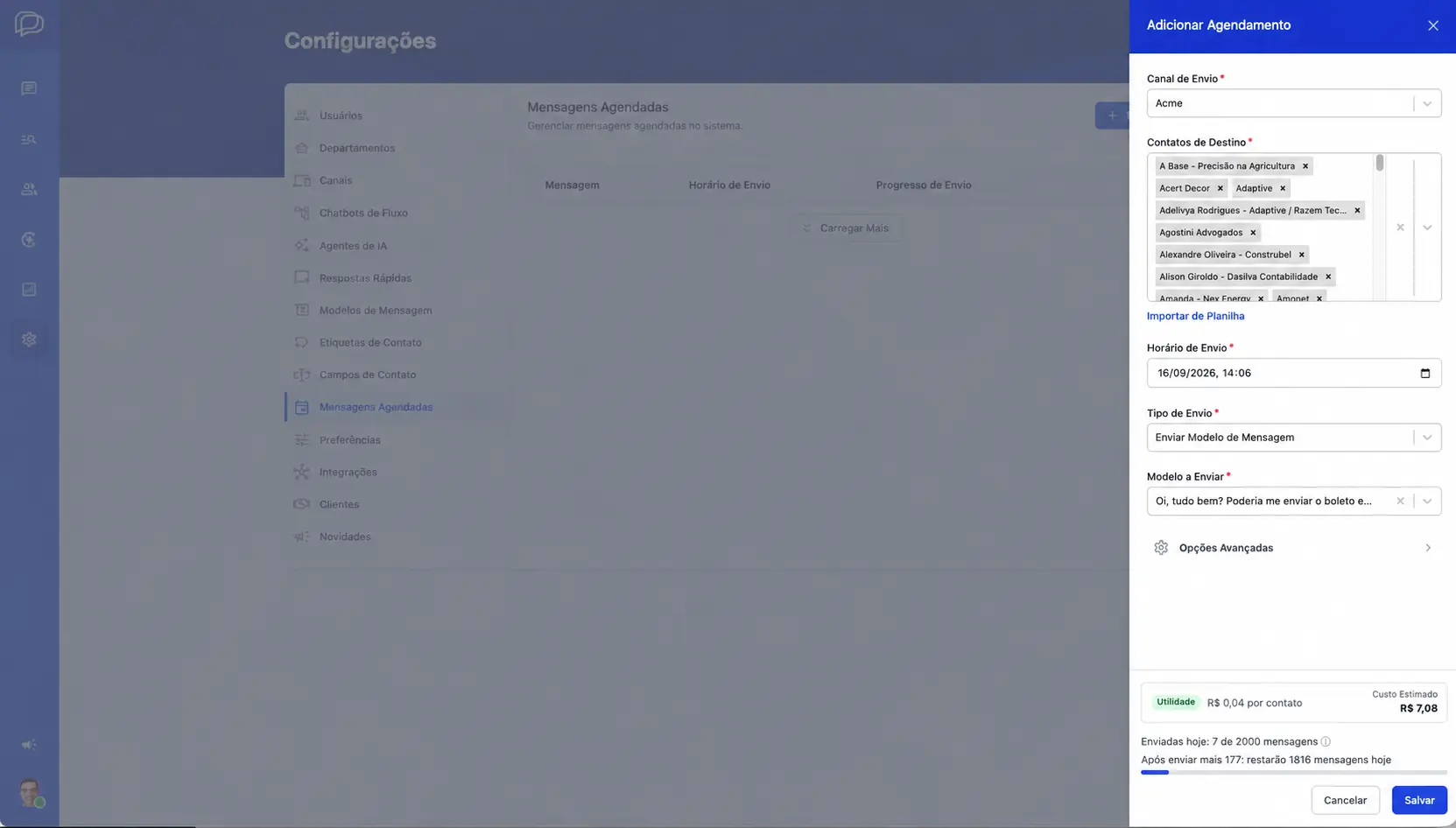Open conversations icon in left sidebar
The height and width of the screenshot is (828, 1456).
(29, 88)
